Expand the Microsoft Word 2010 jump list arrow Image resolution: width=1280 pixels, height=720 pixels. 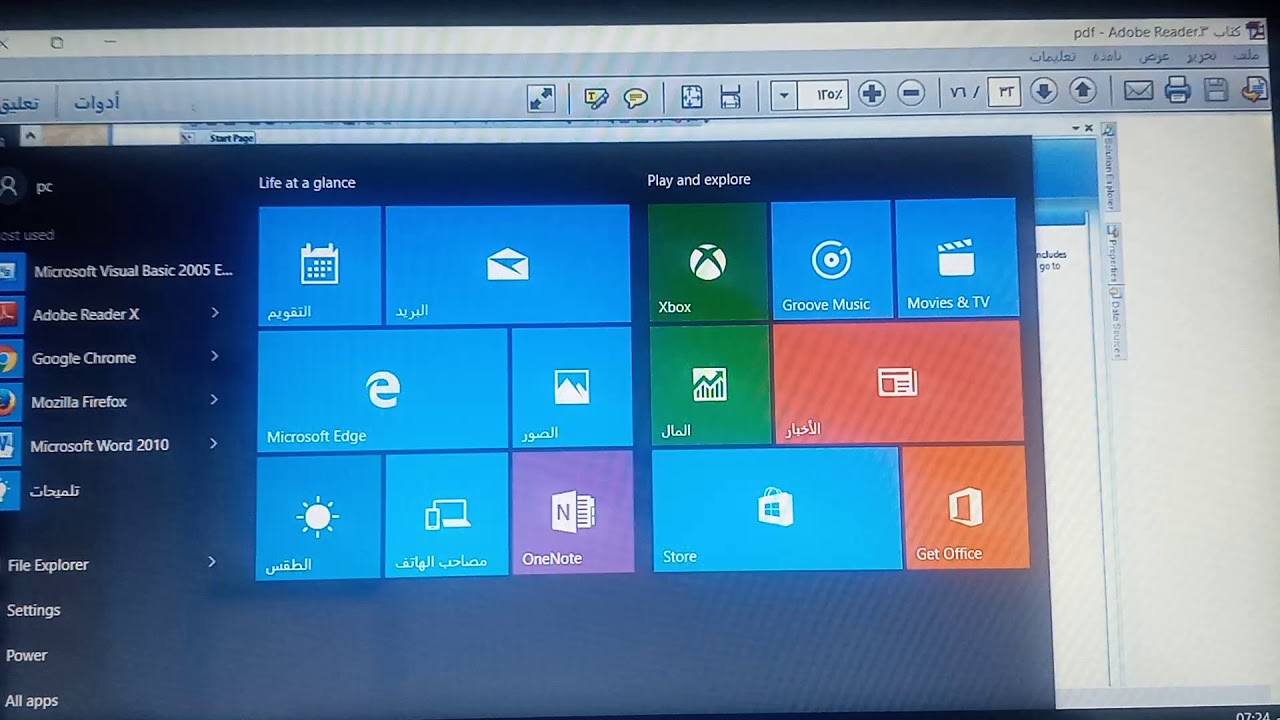[x=213, y=443]
